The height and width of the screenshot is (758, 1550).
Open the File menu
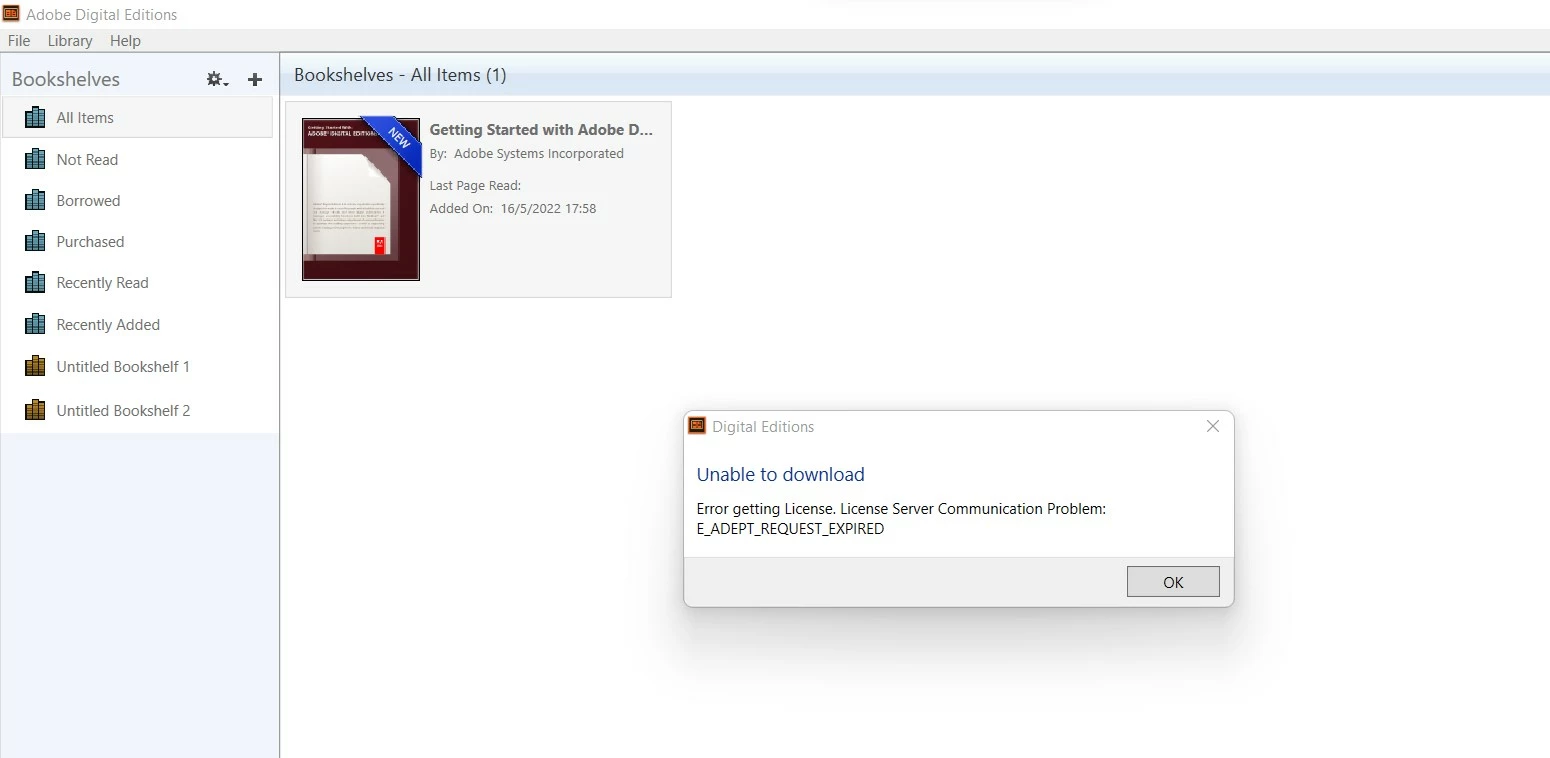19,41
